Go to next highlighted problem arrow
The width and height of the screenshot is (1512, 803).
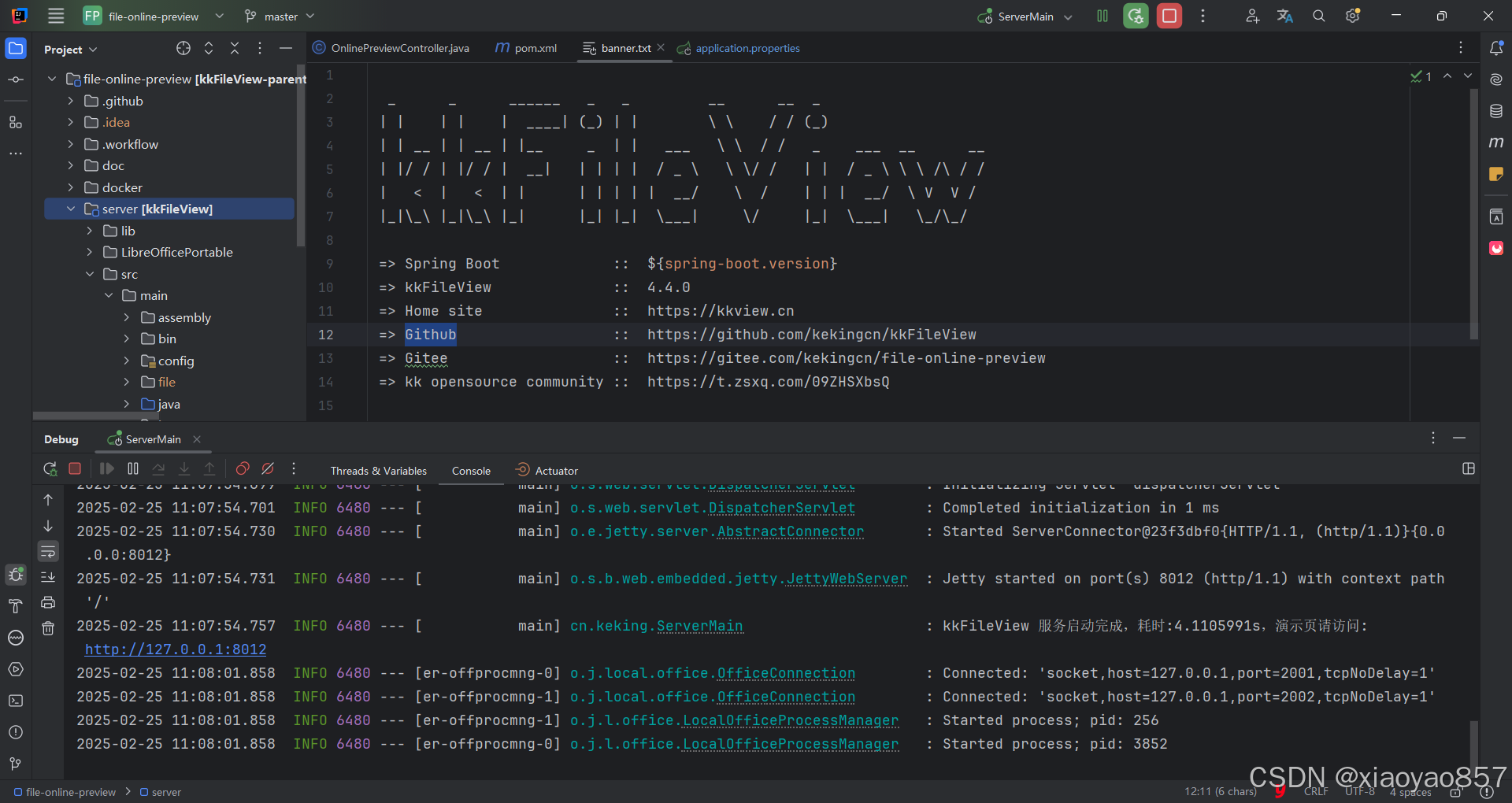point(1468,76)
